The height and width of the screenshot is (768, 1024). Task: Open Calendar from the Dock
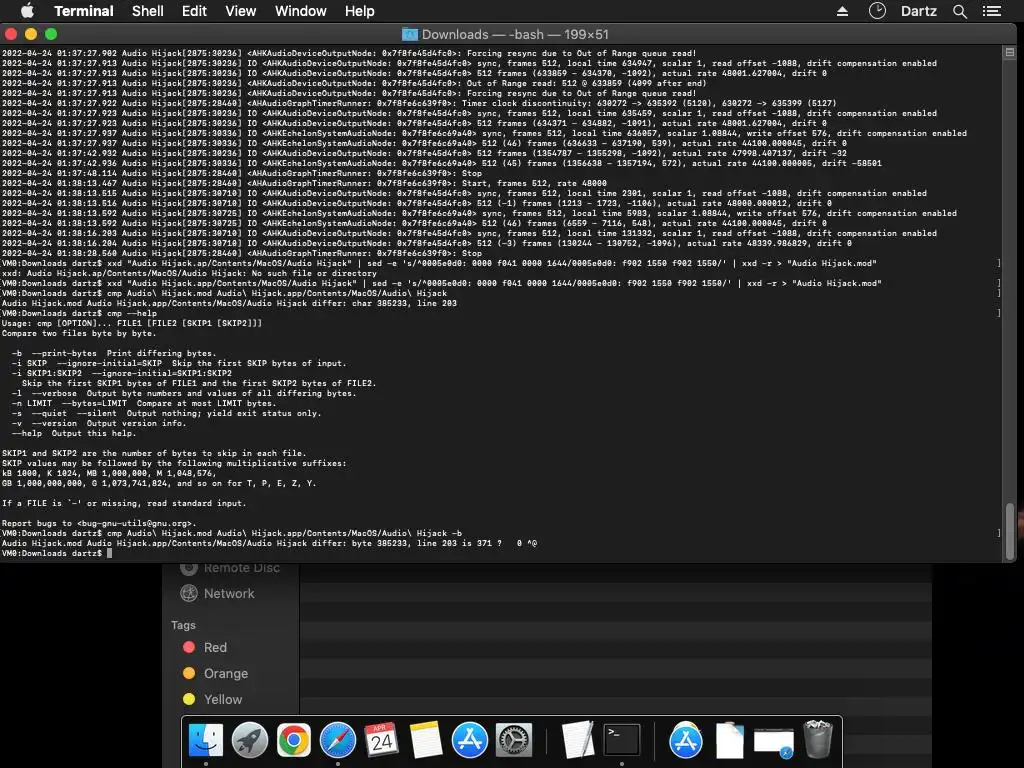[x=381, y=740]
